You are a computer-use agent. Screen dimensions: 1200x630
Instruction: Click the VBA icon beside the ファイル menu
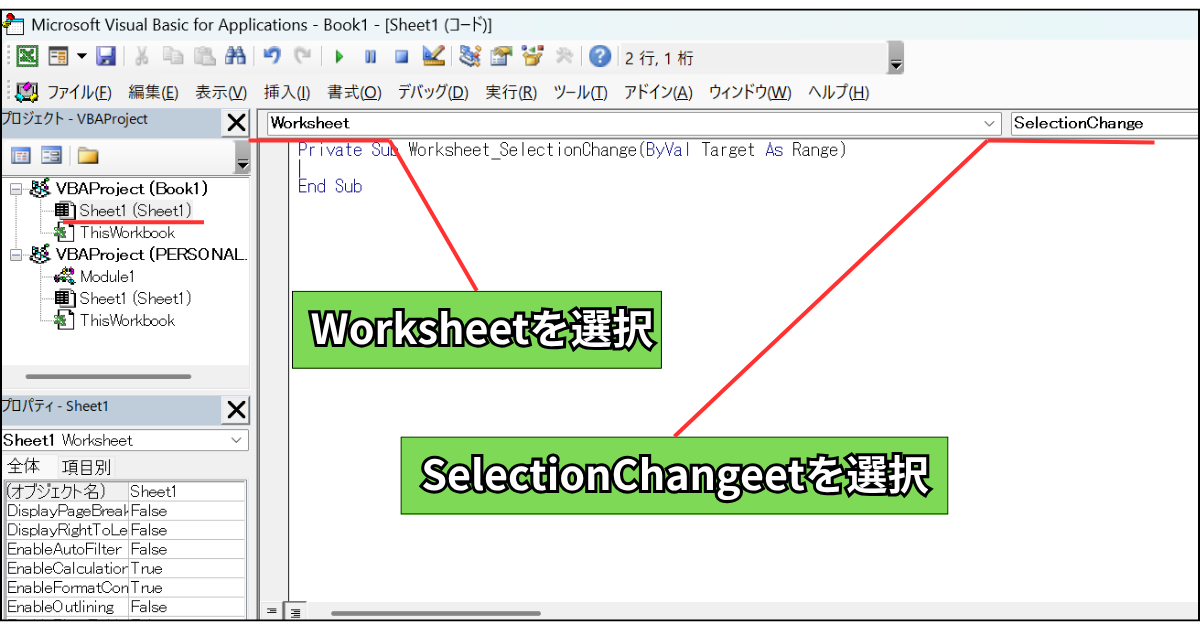[x=27, y=92]
